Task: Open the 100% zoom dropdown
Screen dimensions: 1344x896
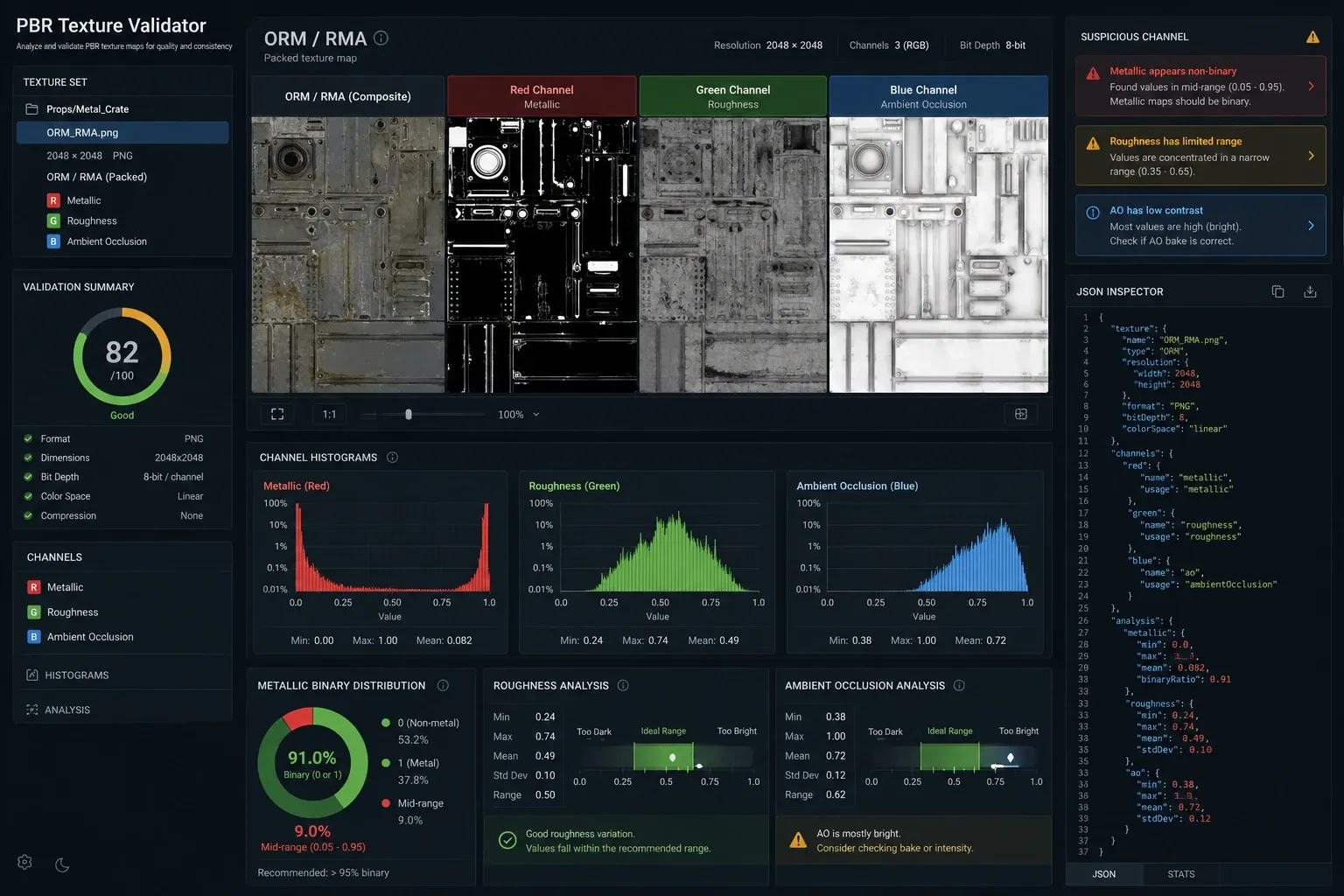Action: pos(519,414)
